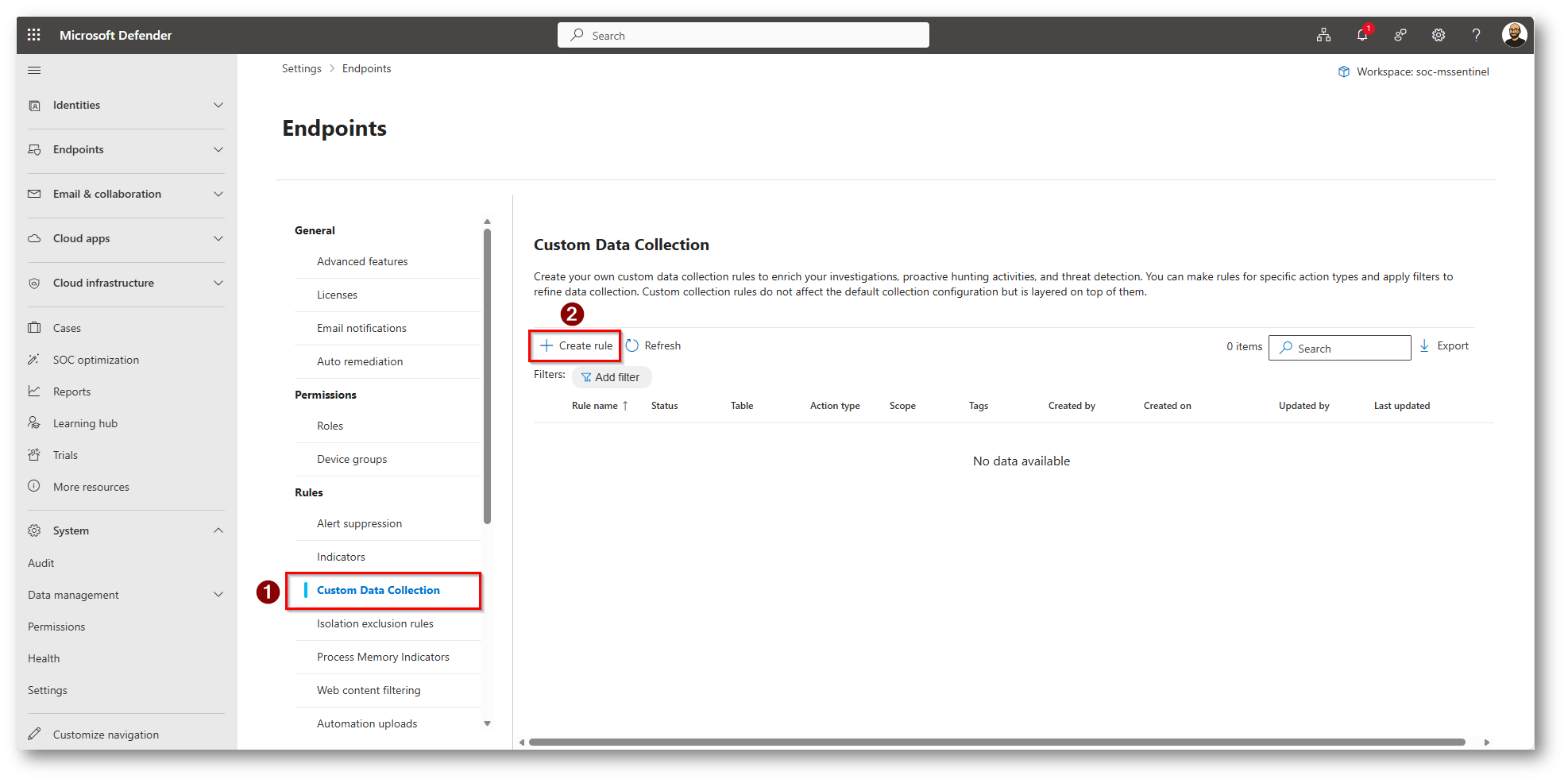Viewport: 1568px width, 783px height.
Task: Sort table by Rule name column
Action: (x=595, y=406)
